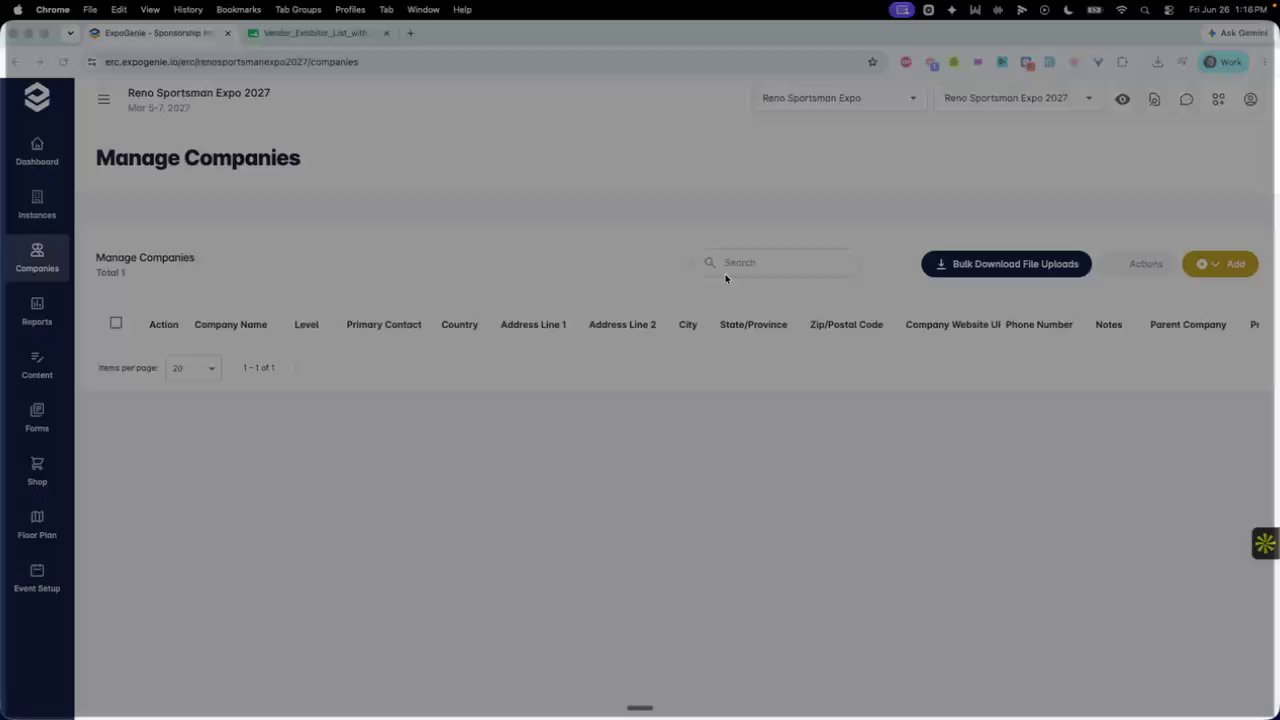Open the Chrome tab search chevron
This screenshot has width=1280, height=720.
click(70, 33)
